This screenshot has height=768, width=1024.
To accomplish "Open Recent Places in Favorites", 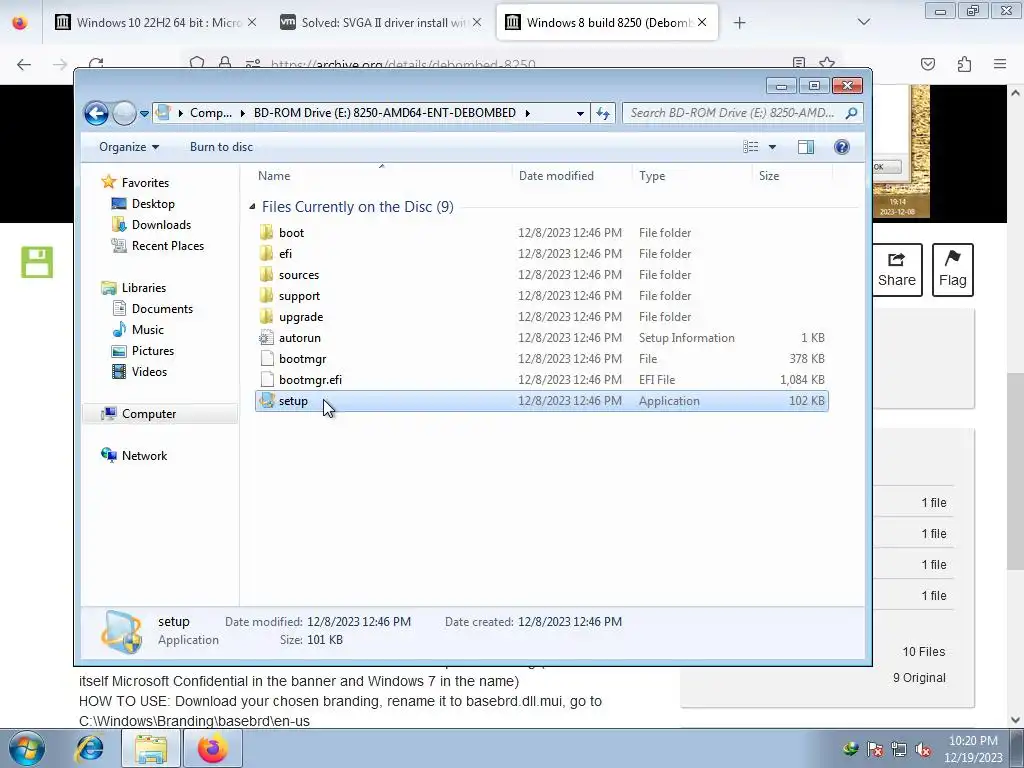I will click(x=157, y=246).
